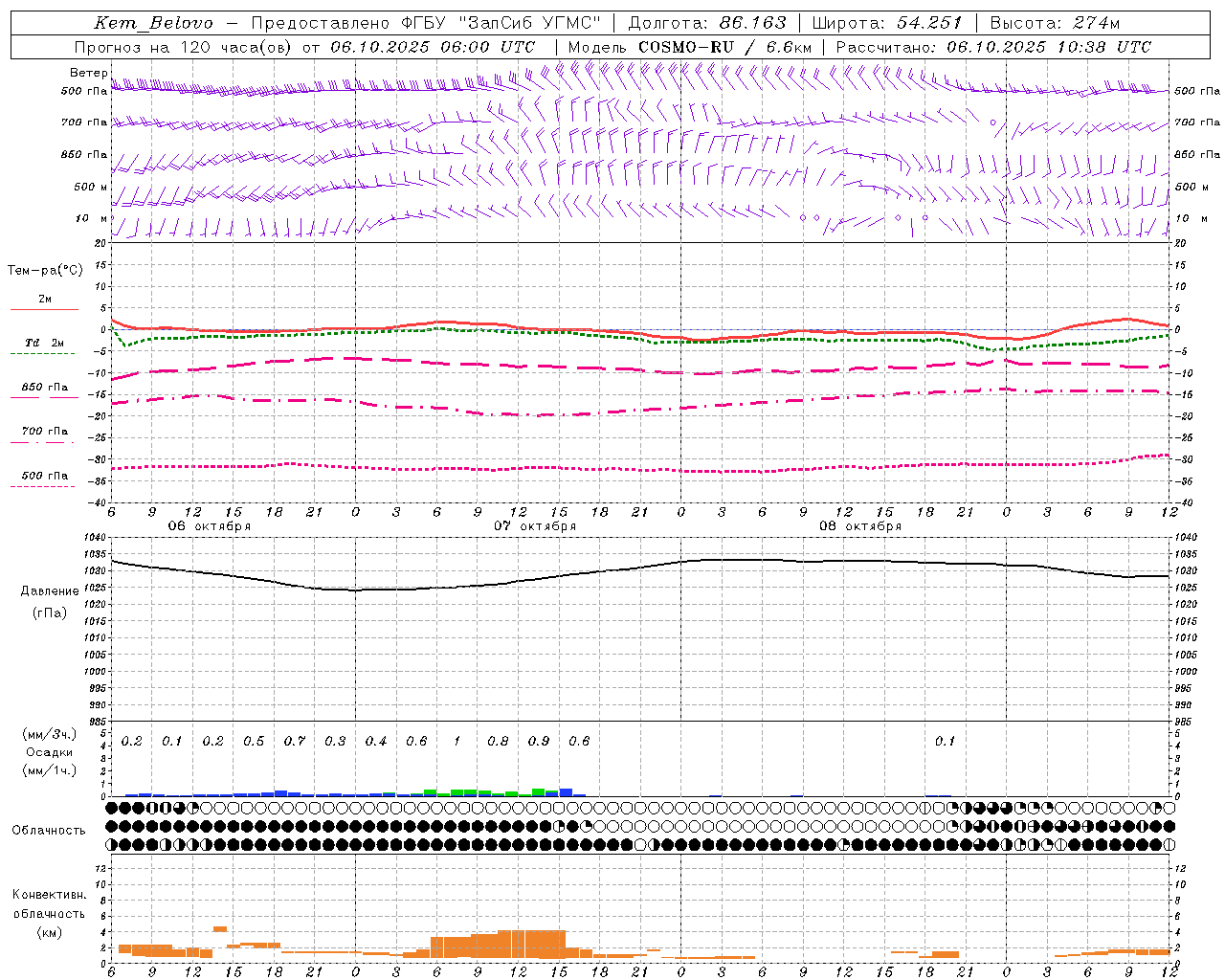Click the precipitation value 0.9
Viewport: 1225px width, 980px height.
(x=539, y=742)
